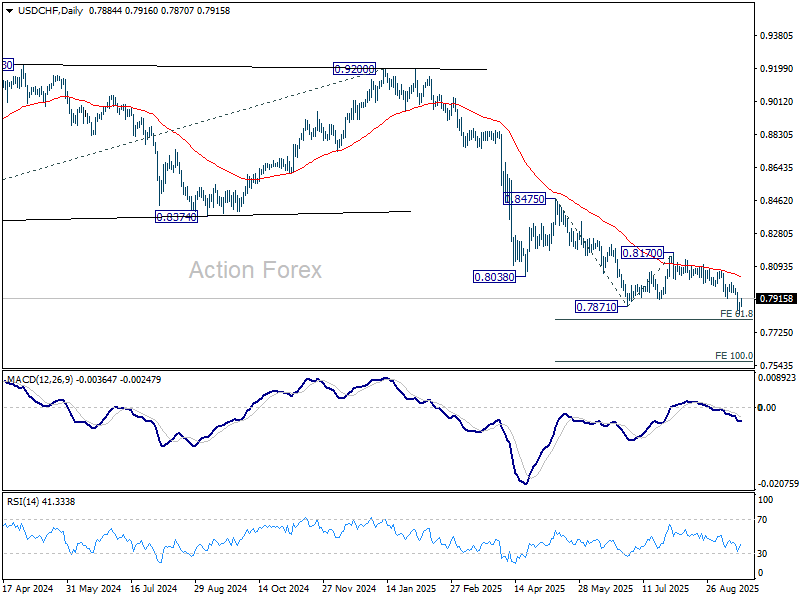Click the 0.7871 low price label
The width and height of the screenshot is (800, 600).
(597, 307)
